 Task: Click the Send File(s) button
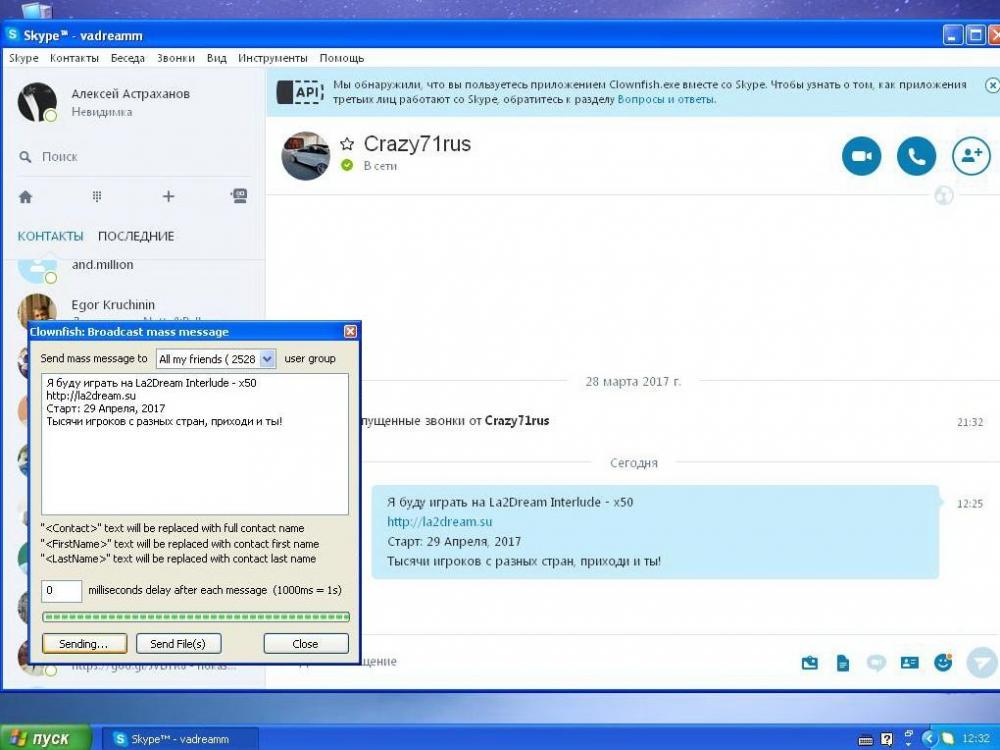178,644
